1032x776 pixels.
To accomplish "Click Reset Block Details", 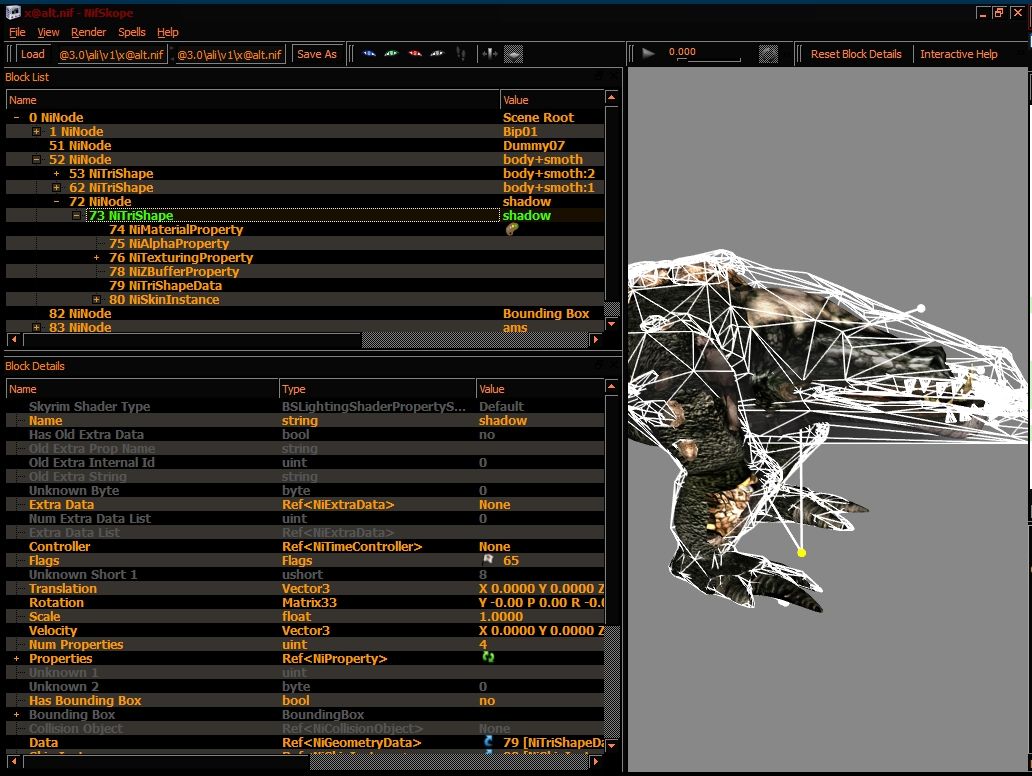I will tap(856, 54).
